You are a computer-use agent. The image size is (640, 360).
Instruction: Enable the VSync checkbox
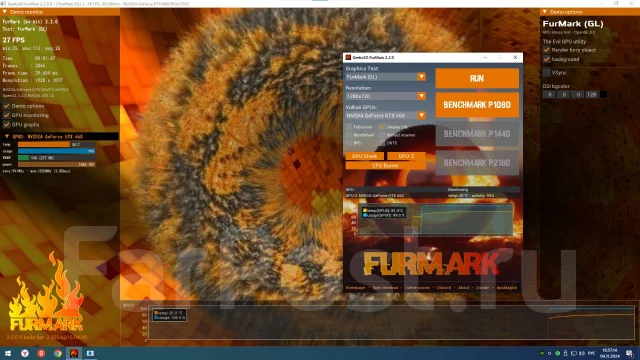click(547, 73)
